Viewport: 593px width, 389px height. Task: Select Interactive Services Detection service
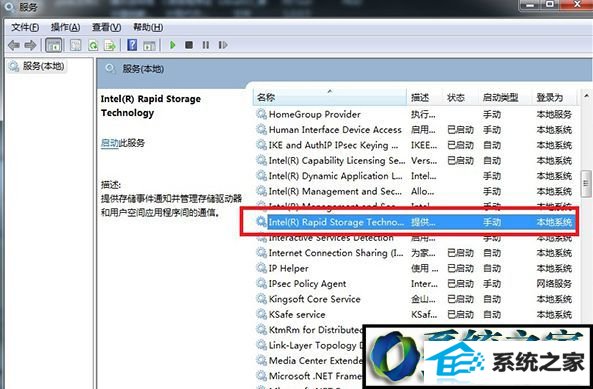pos(415,238)
